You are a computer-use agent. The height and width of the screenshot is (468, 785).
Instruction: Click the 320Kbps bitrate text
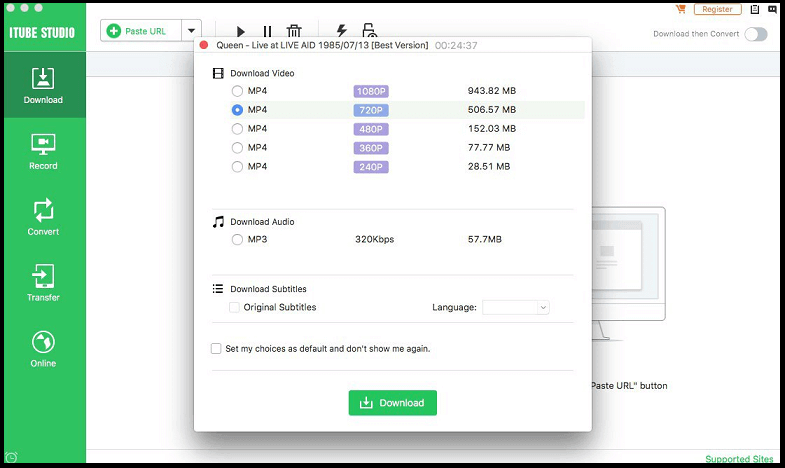[x=374, y=239]
